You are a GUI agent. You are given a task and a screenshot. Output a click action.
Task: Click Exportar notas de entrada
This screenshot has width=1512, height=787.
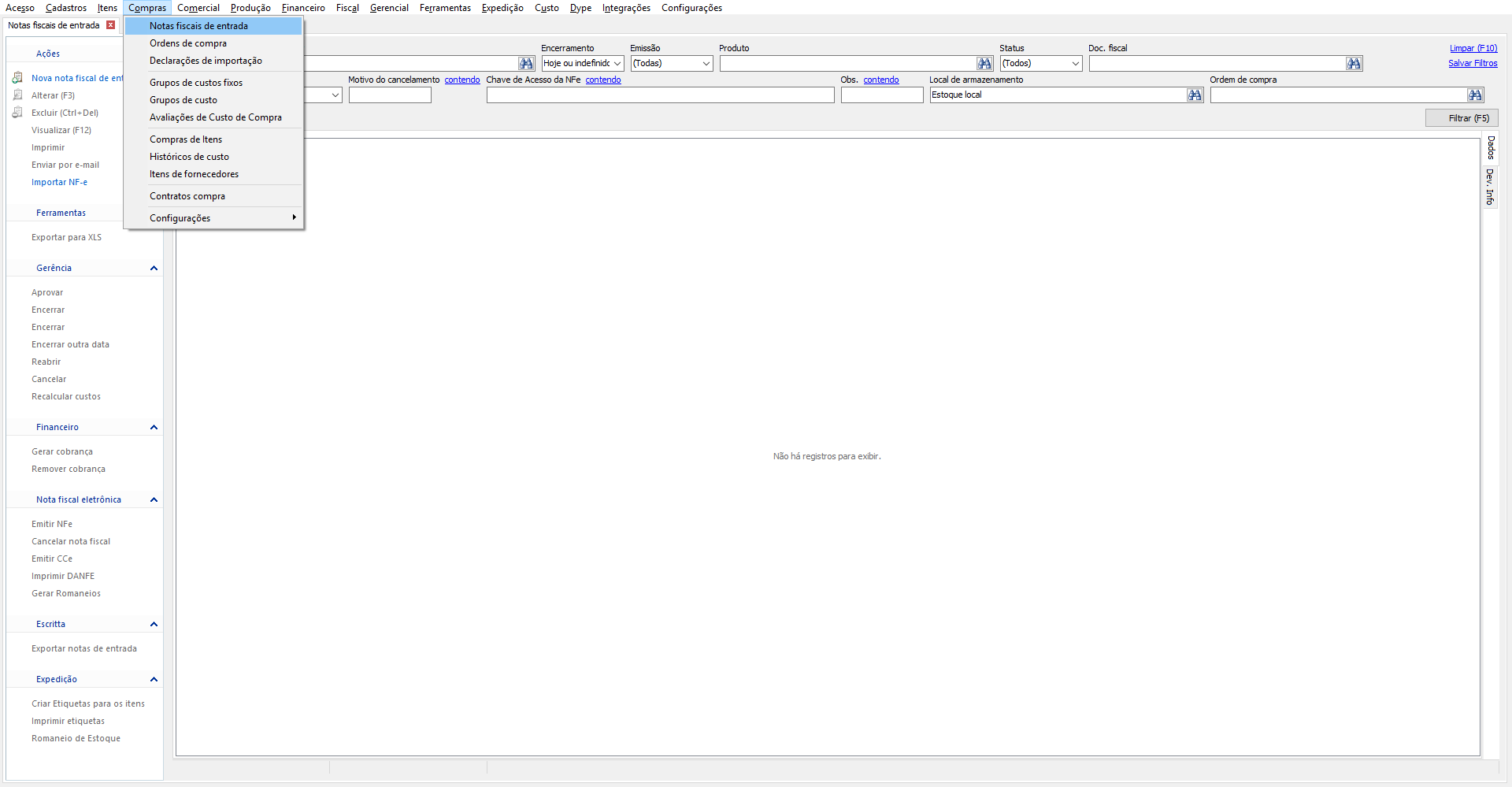(84, 648)
